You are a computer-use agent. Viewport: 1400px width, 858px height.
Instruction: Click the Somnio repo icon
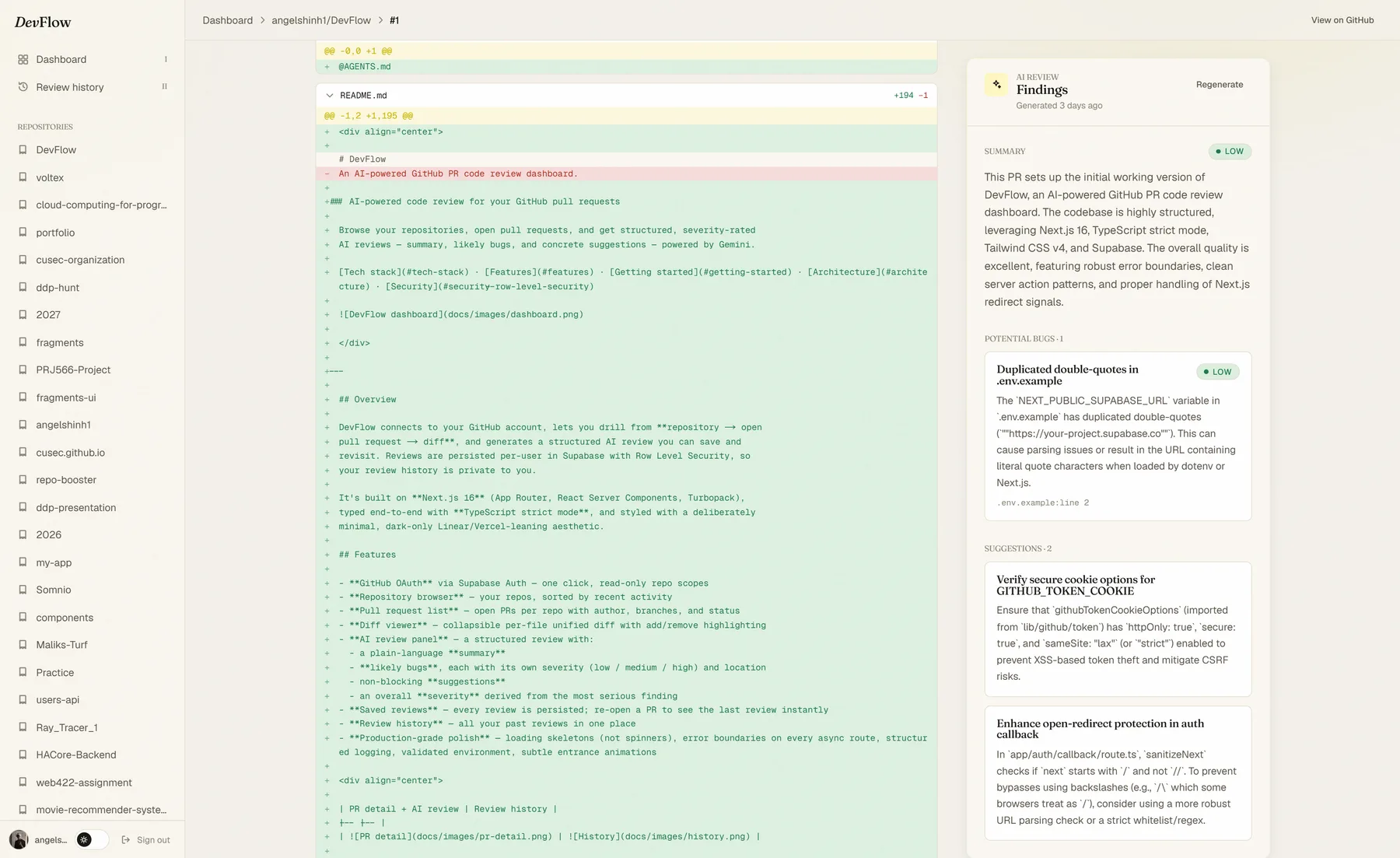click(x=23, y=590)
